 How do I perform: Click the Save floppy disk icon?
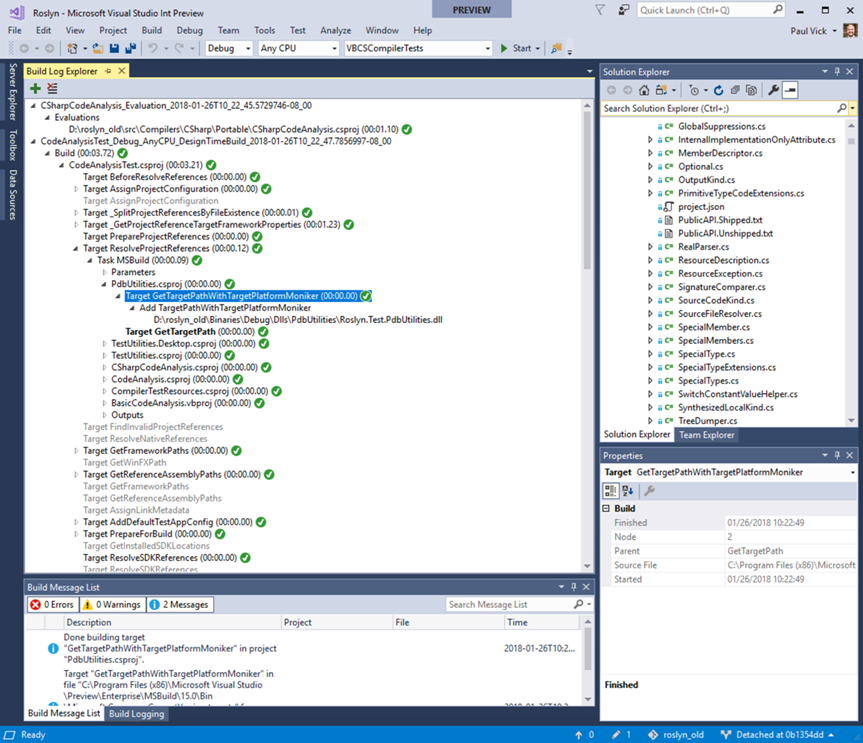click(114, 48)
